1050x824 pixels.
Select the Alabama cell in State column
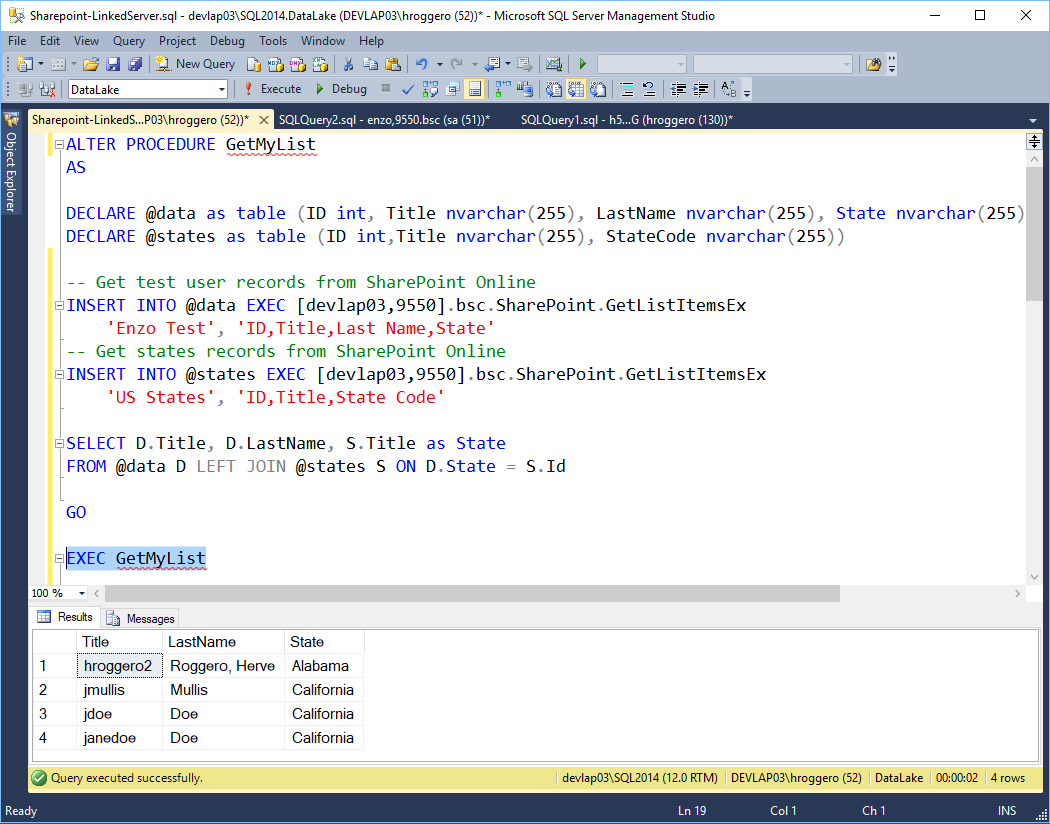point(324,666)
